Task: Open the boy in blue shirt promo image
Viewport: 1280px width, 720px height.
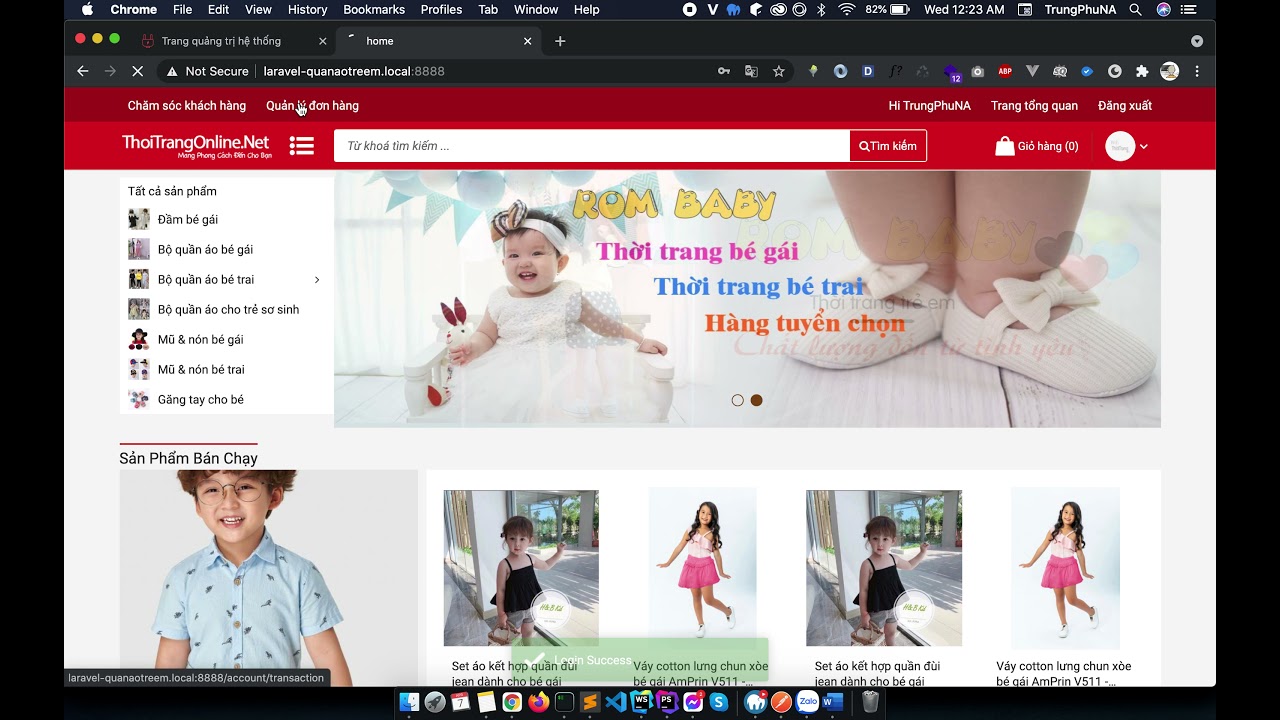Action: pos(268,578)
